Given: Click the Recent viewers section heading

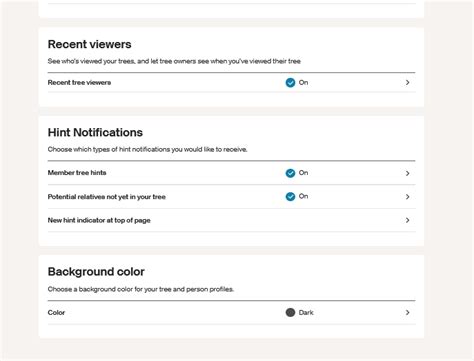Looking at the screenshot, I should point(89,44).
